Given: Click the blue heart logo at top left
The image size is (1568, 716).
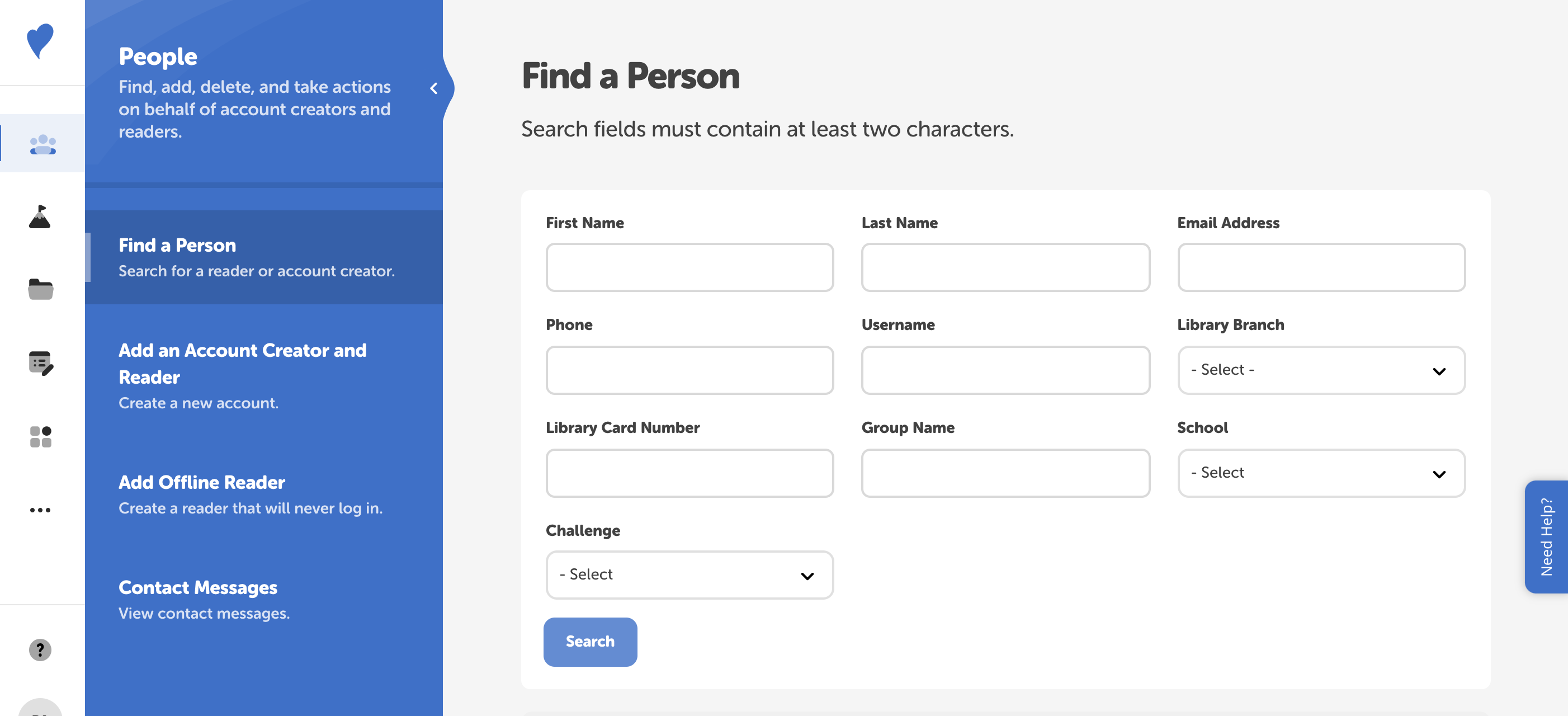Looking at the screenshot, I should click(x=40, y=41).
